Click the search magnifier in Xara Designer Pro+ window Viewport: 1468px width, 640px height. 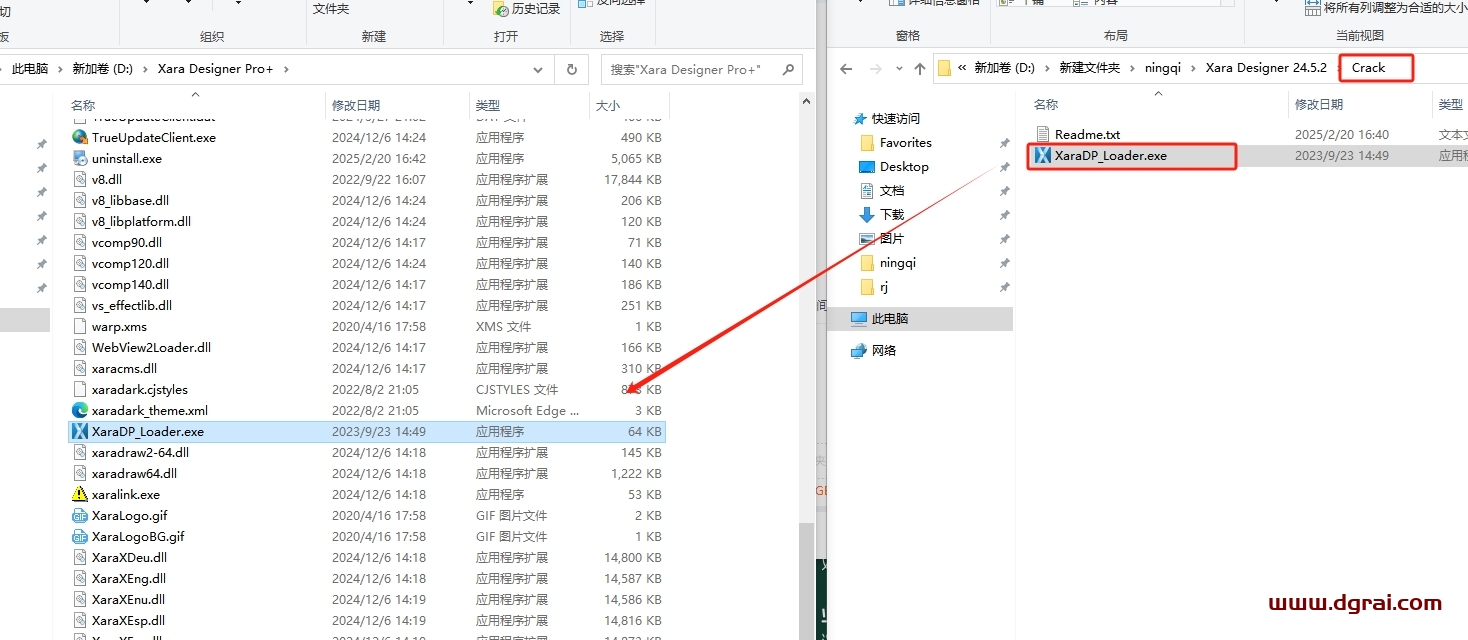pyautogui.click(x=788, y=69)
